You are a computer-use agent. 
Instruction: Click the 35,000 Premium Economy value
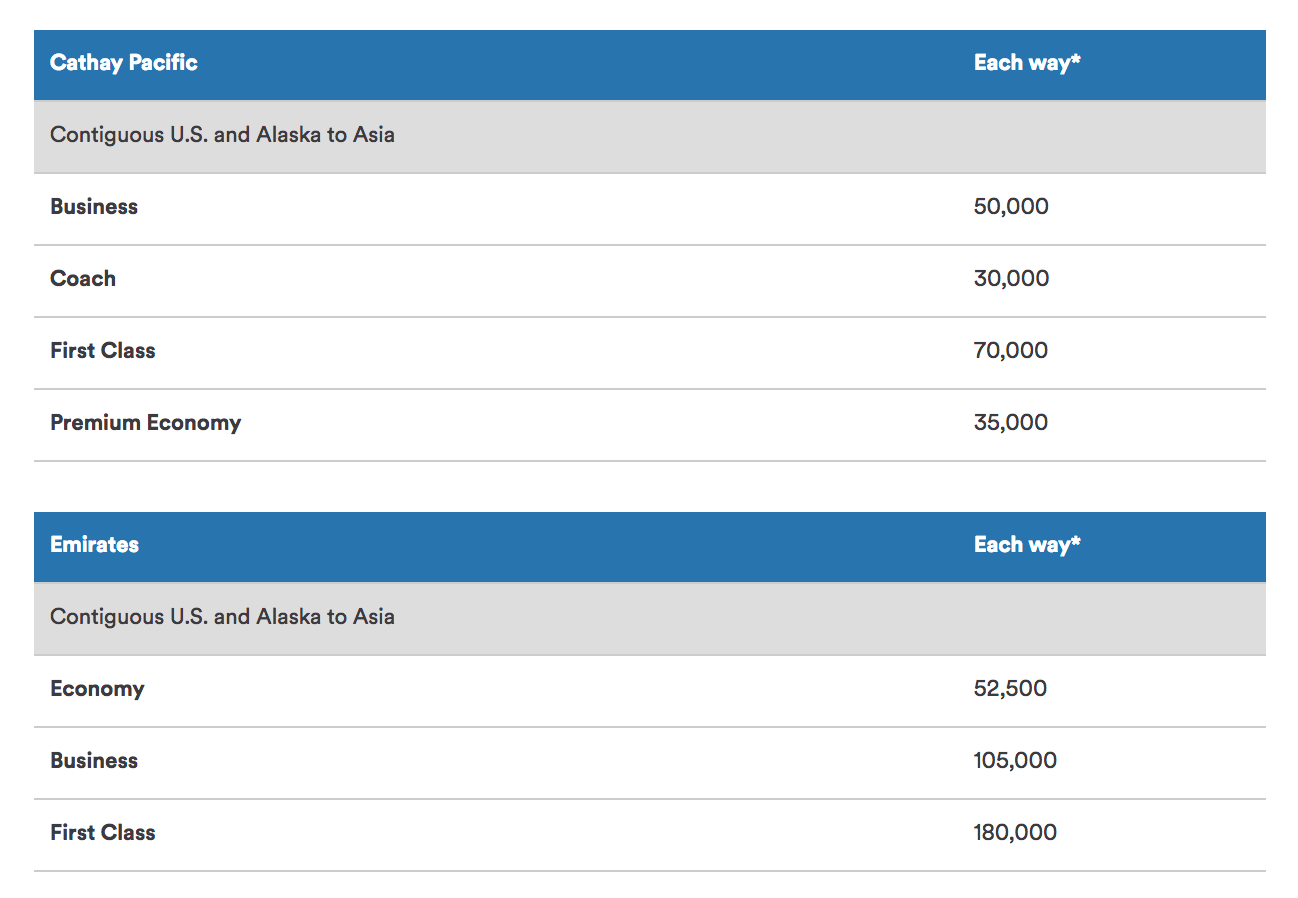pos(1011,423)
